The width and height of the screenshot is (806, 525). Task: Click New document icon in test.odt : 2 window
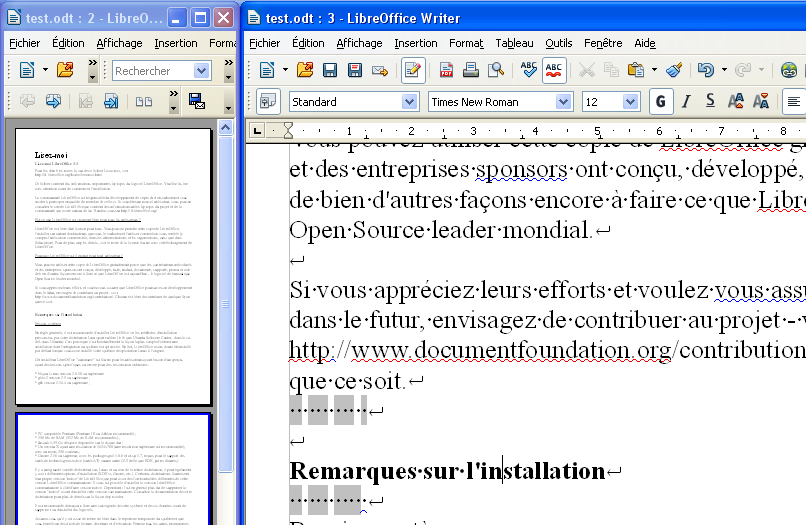point(27,70)
